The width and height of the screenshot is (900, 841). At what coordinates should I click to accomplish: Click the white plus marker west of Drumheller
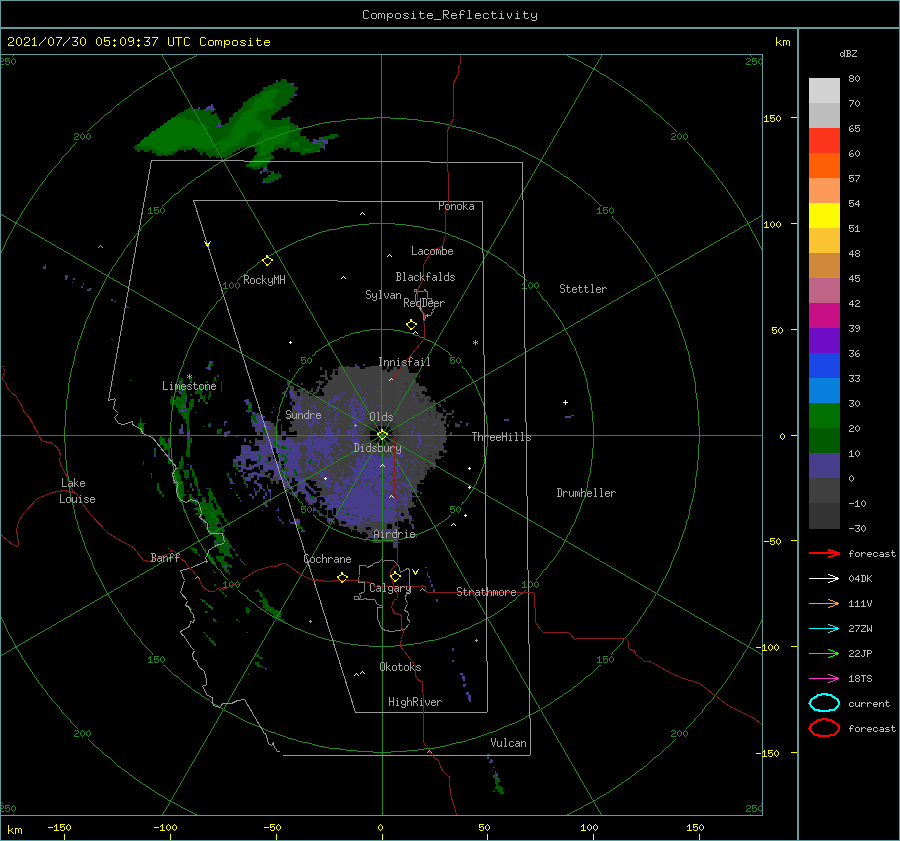coord(565,402)
